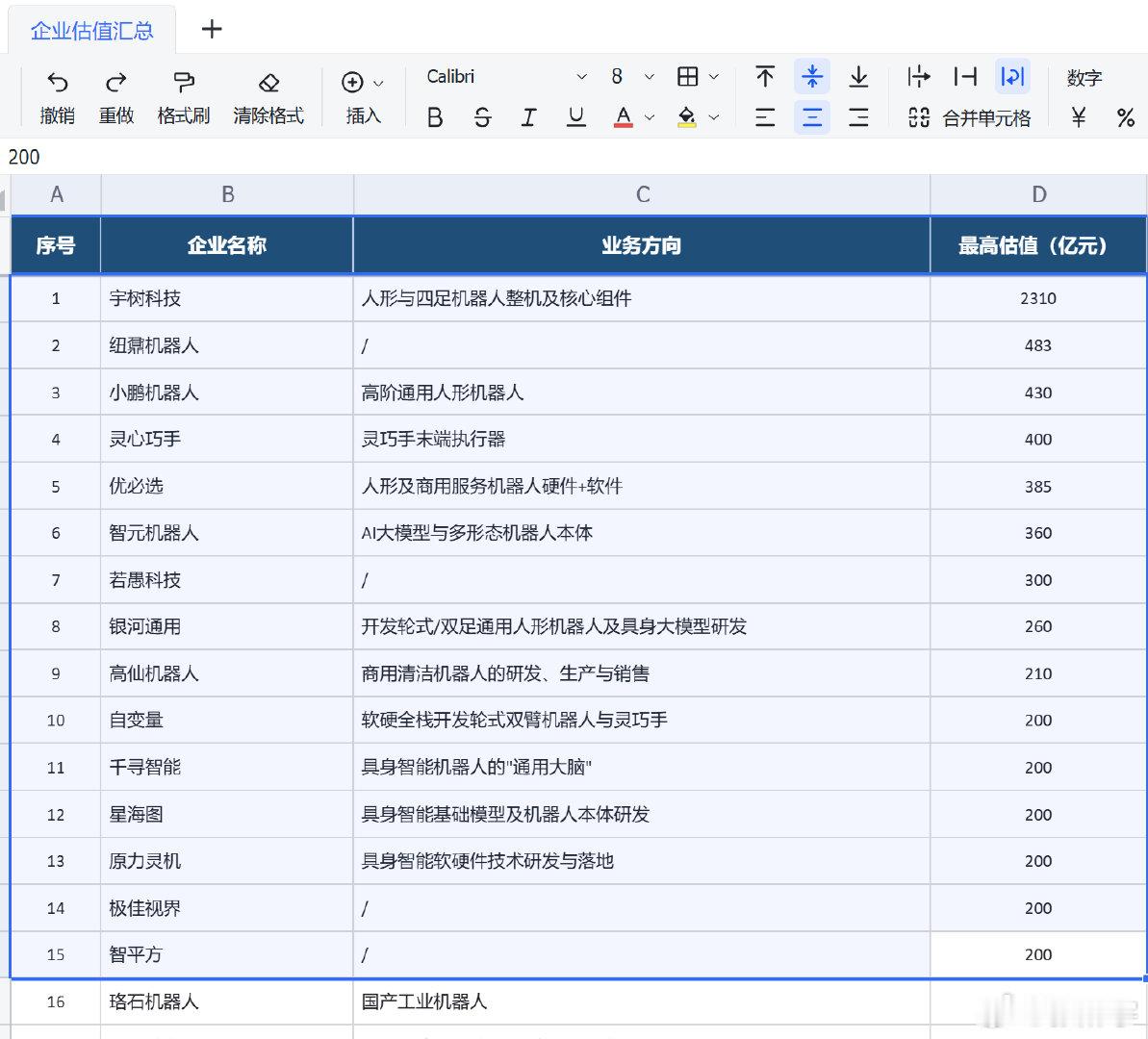Apply the percent format
Screen dimensions: 1148x1039
click(x=1125, y=117)
